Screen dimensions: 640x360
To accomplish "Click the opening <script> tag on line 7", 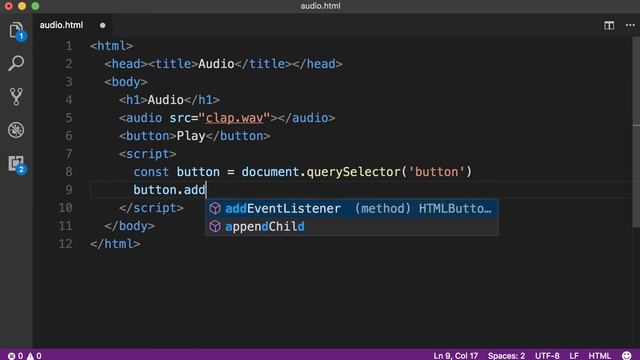I will pos(147,154).
